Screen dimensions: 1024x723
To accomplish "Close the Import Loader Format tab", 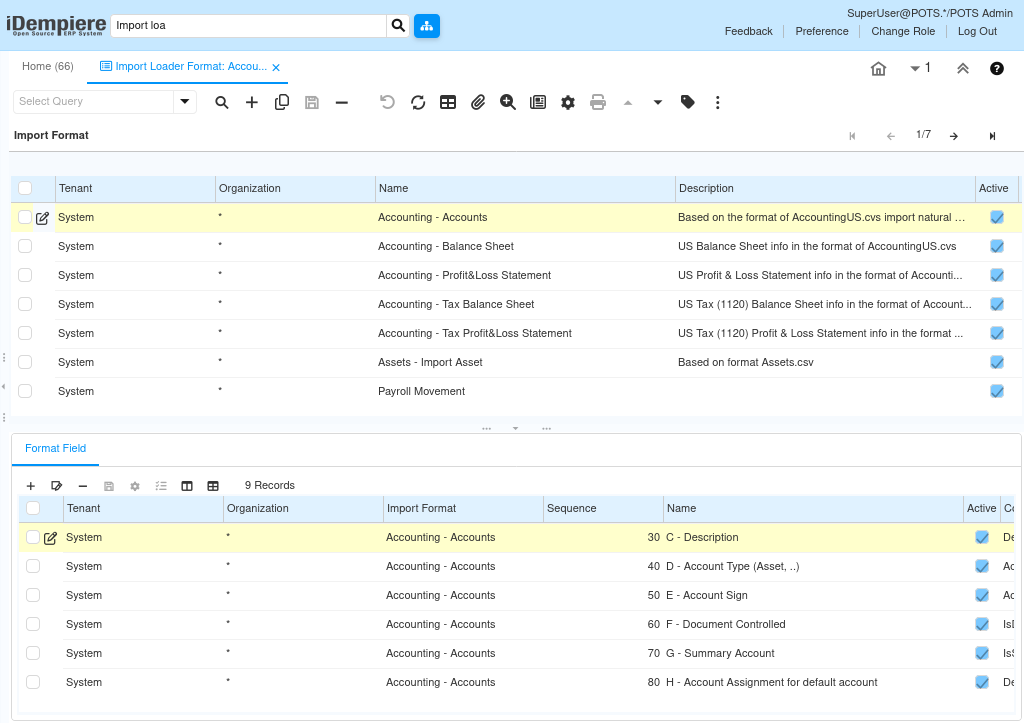I will pyautogui.click(x=276, y=67).
